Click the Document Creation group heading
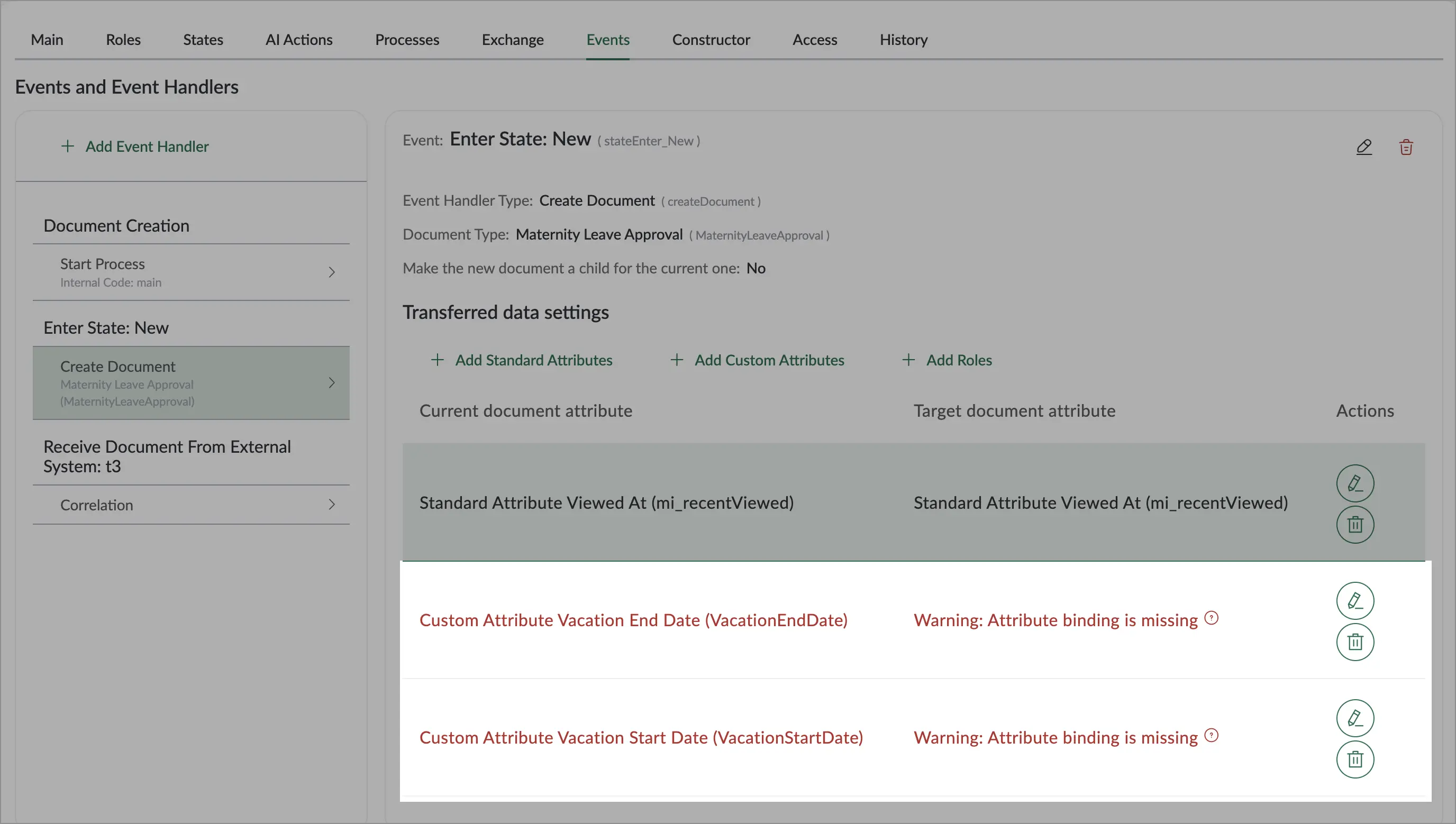The image size is (1456, 824). [x=116, y=225]
